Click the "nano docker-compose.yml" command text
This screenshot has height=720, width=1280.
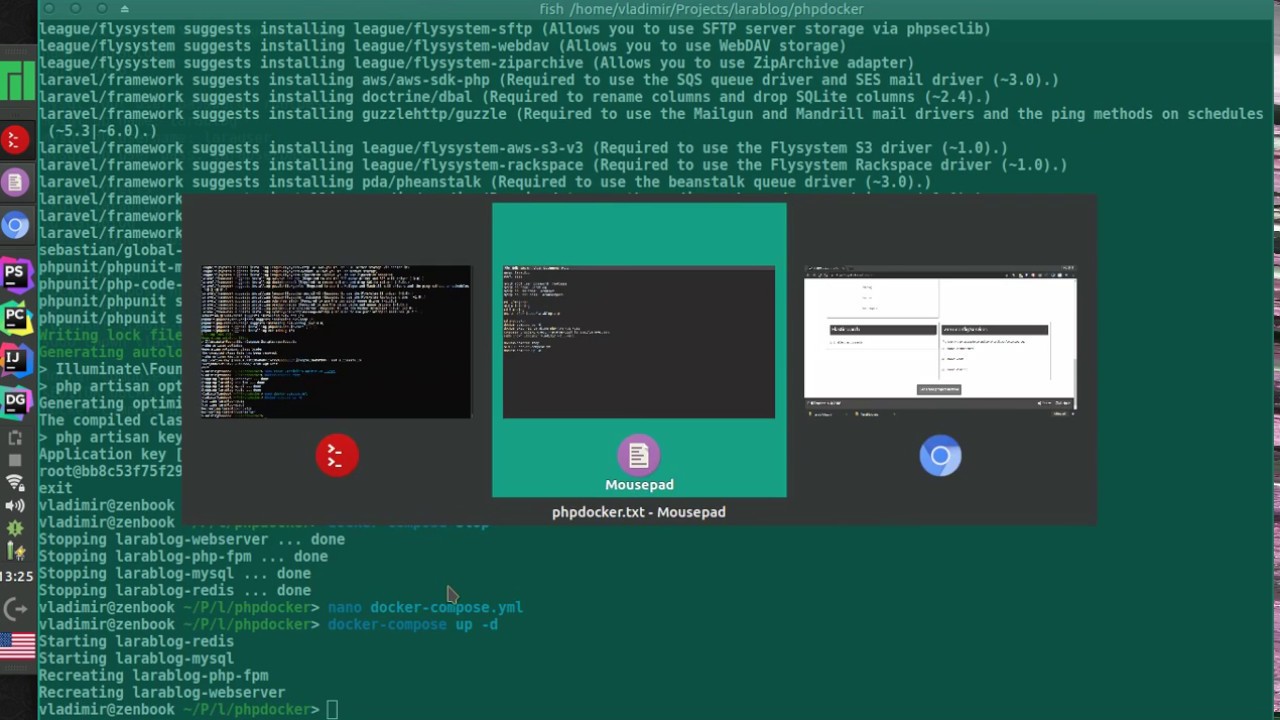coord(425,608)
